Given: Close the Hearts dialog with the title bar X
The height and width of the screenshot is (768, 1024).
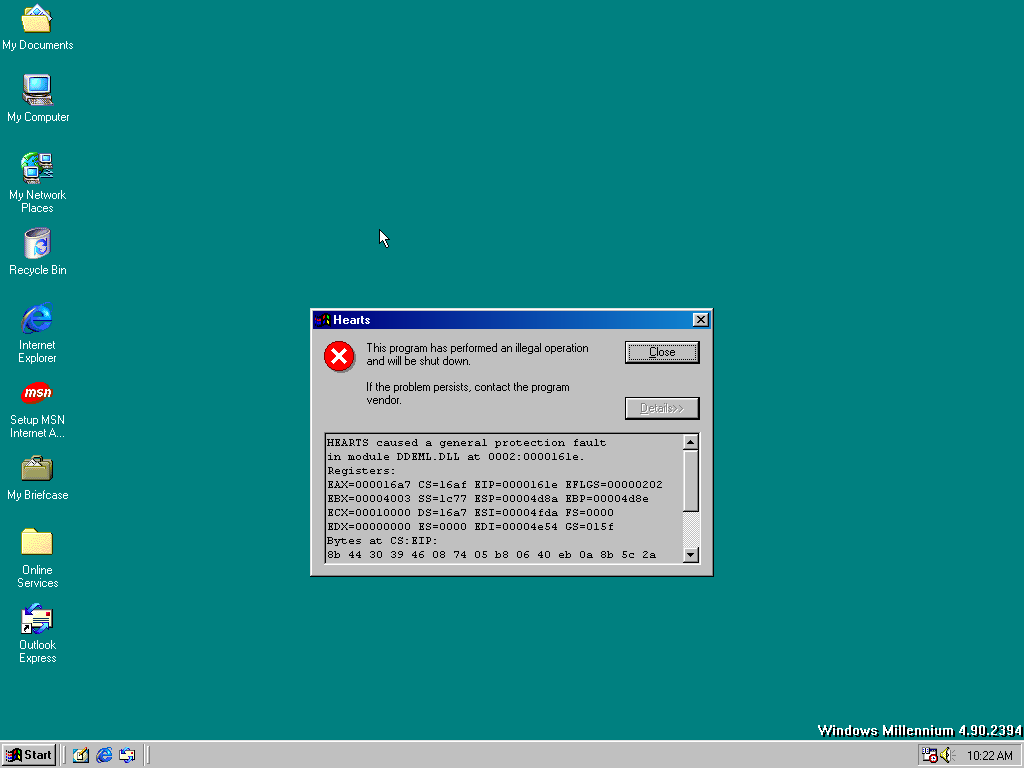Looking at the screenshot, I should tap(700, 320).
